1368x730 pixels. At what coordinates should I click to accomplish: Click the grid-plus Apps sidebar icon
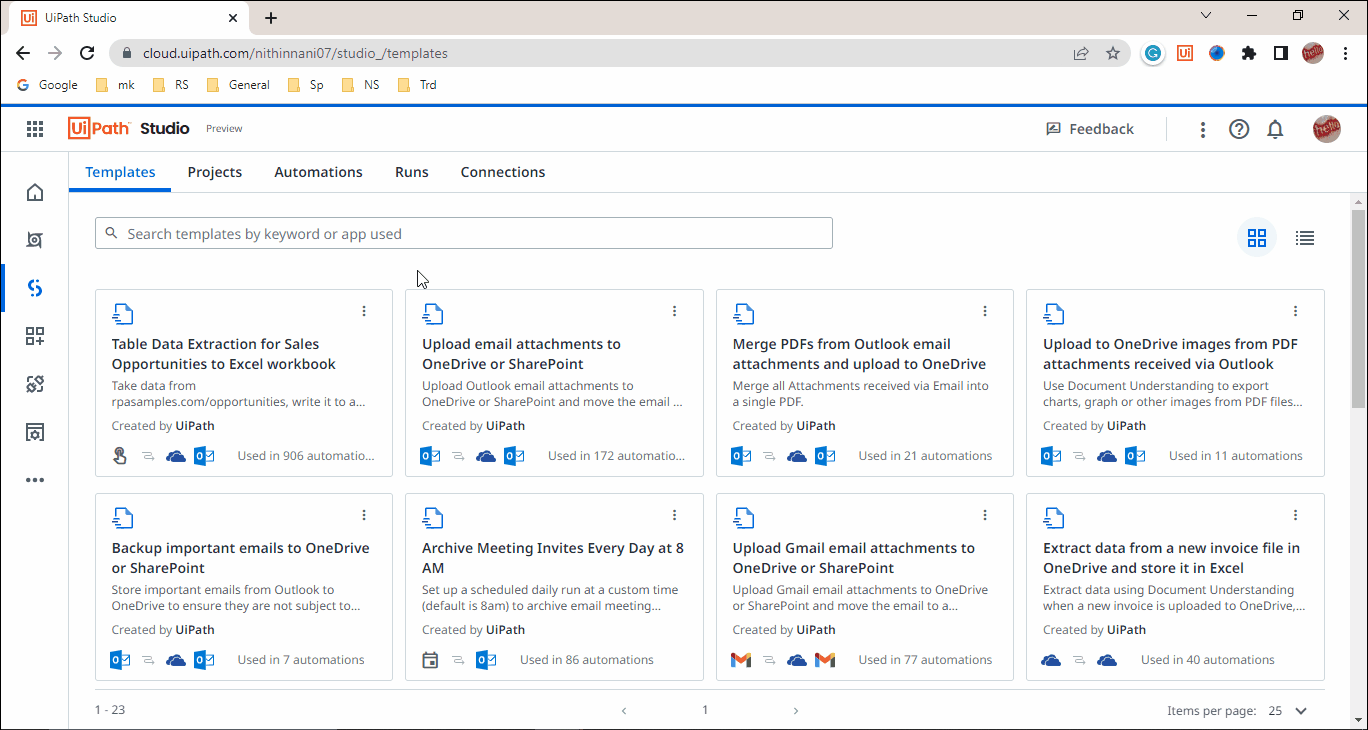[35, 336]
